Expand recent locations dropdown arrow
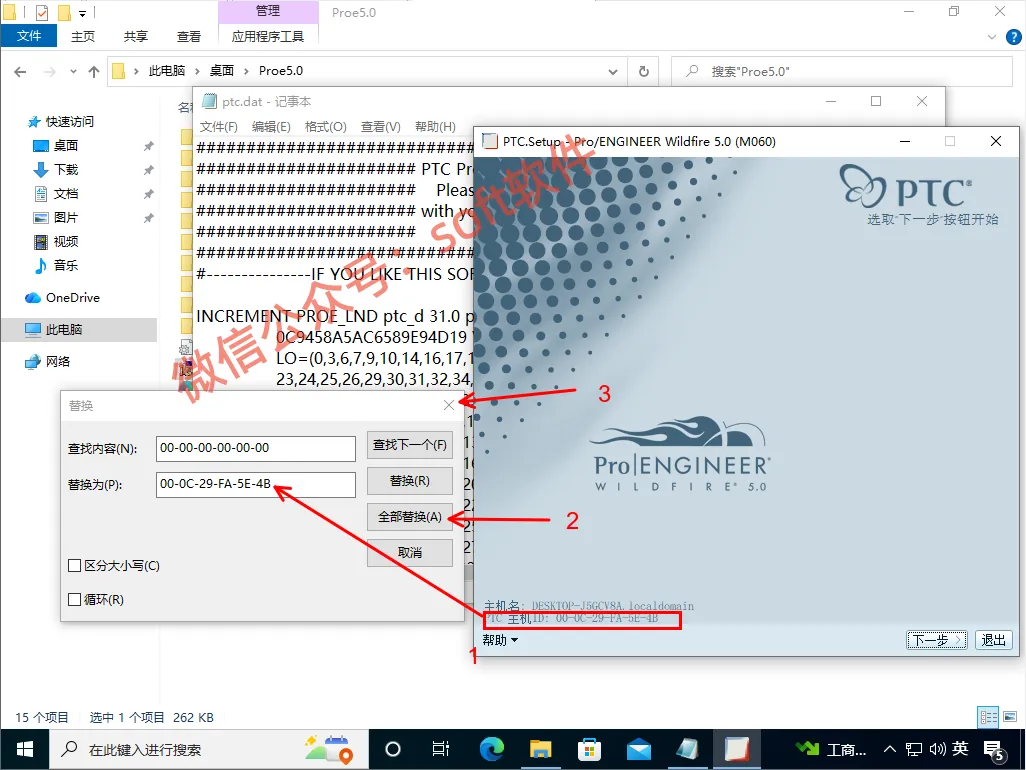This screenshot has height=770, width=1026. pos(73,71)
